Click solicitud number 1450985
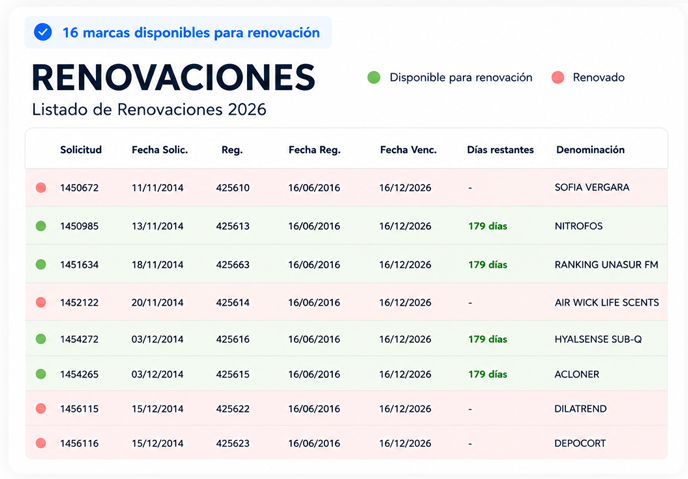 click(x=79, y=226)
